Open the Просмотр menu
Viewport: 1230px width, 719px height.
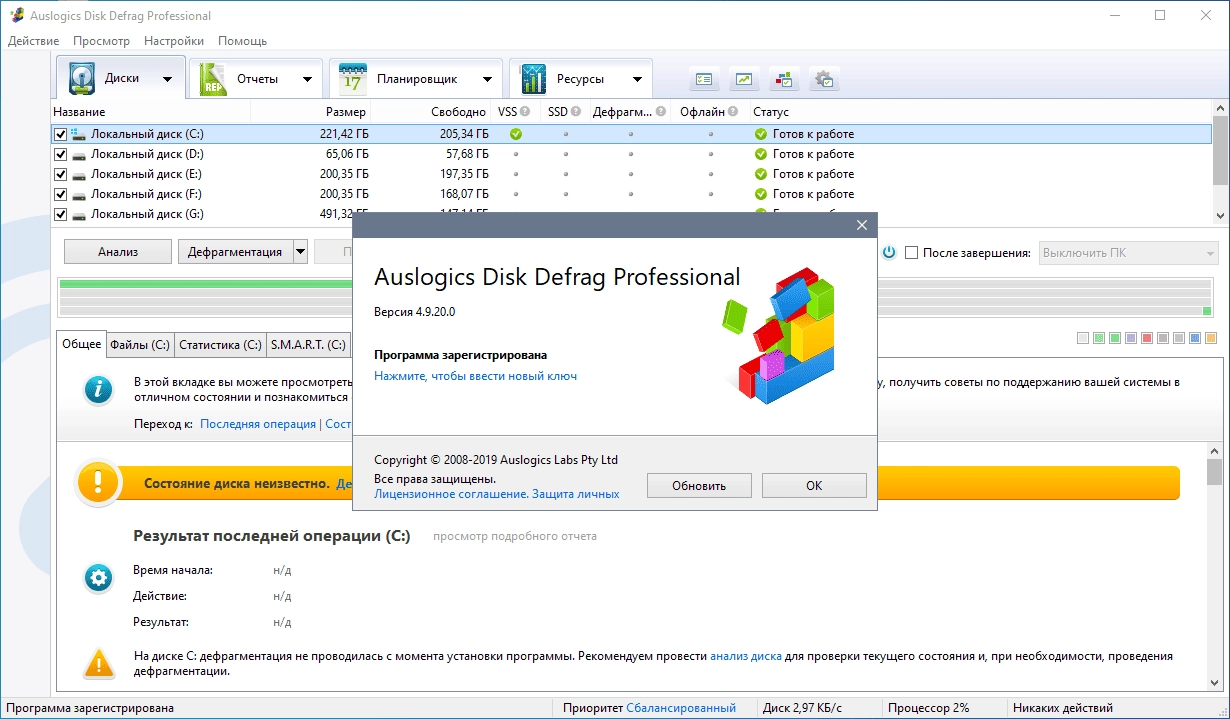click(101, 41)
